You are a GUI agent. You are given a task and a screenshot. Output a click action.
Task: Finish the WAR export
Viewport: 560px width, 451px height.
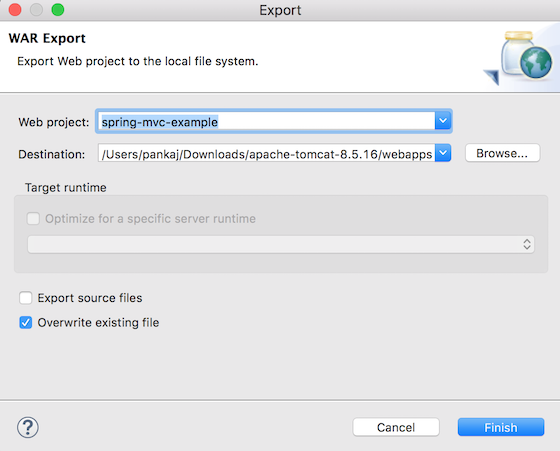501,427
